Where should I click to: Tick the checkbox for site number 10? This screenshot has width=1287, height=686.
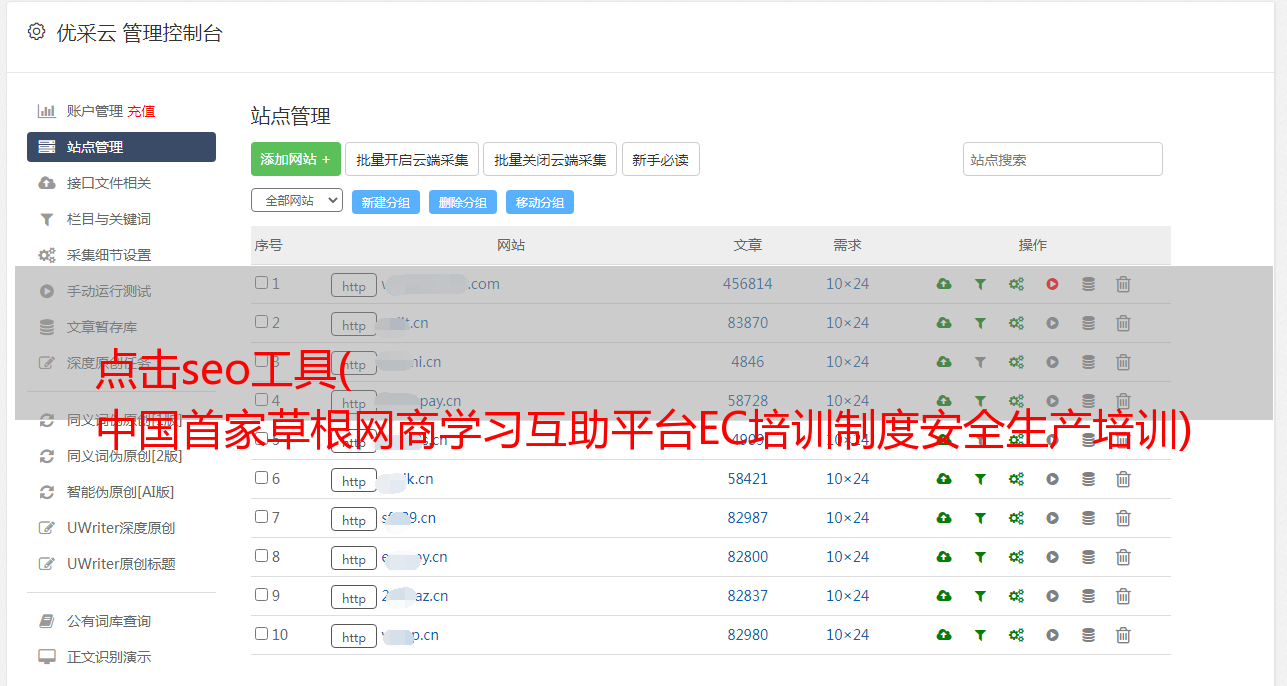click(261, 634)
